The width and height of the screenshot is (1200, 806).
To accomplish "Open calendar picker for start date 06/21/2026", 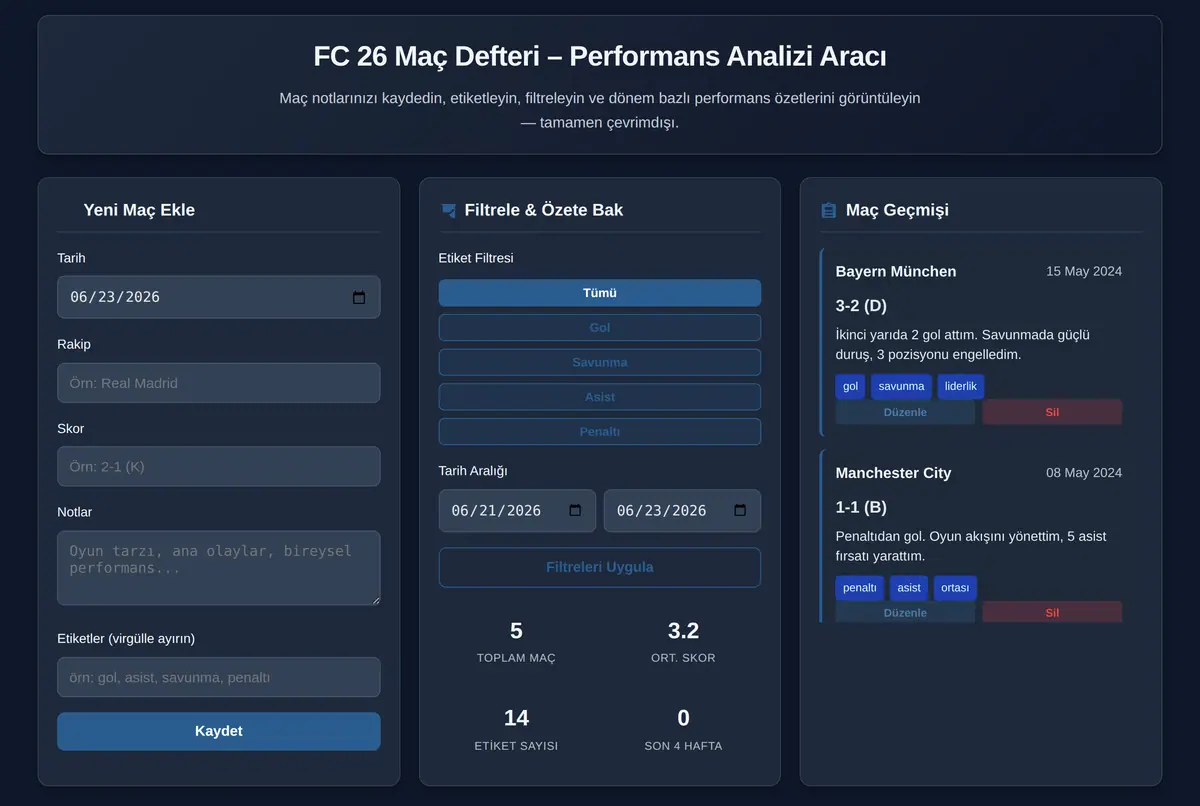I will pos(575,510).
